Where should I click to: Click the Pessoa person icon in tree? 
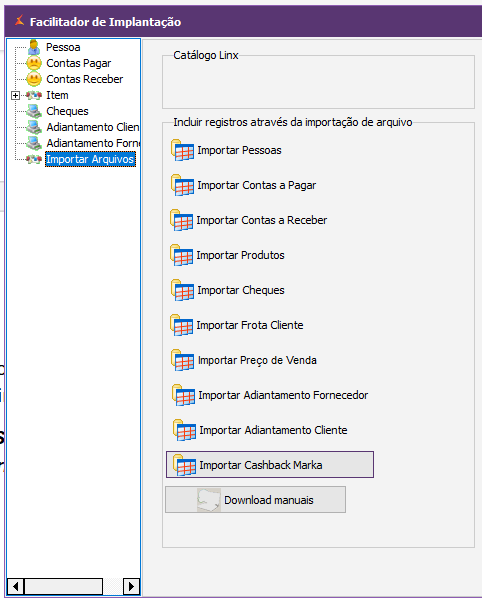coord(34,47)
